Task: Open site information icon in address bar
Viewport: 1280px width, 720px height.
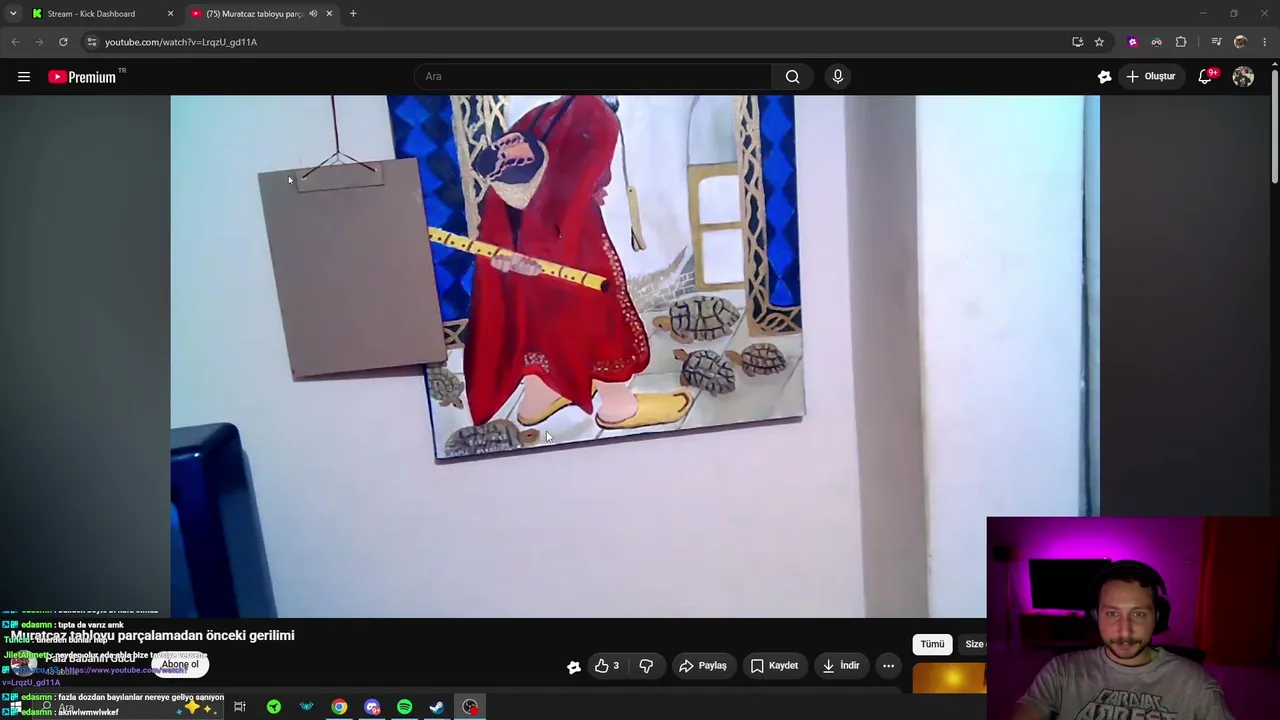Action: pos(91,42)
